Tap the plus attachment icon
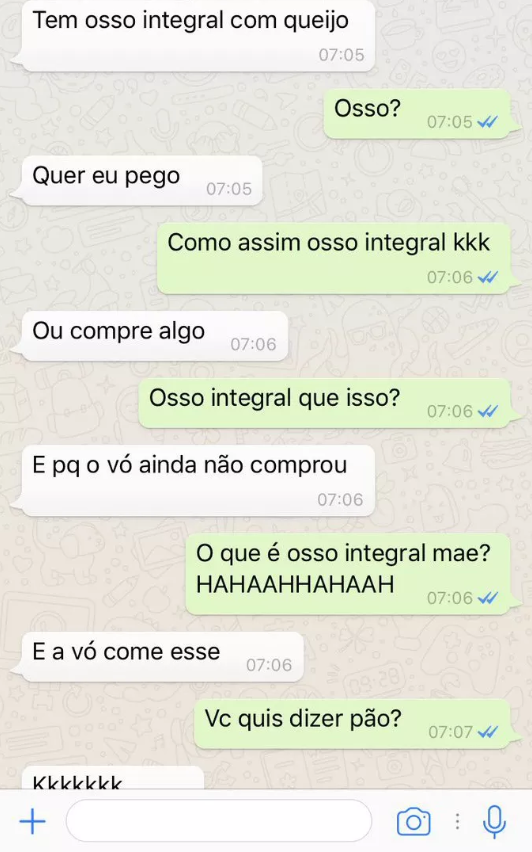 pos(33,821)
